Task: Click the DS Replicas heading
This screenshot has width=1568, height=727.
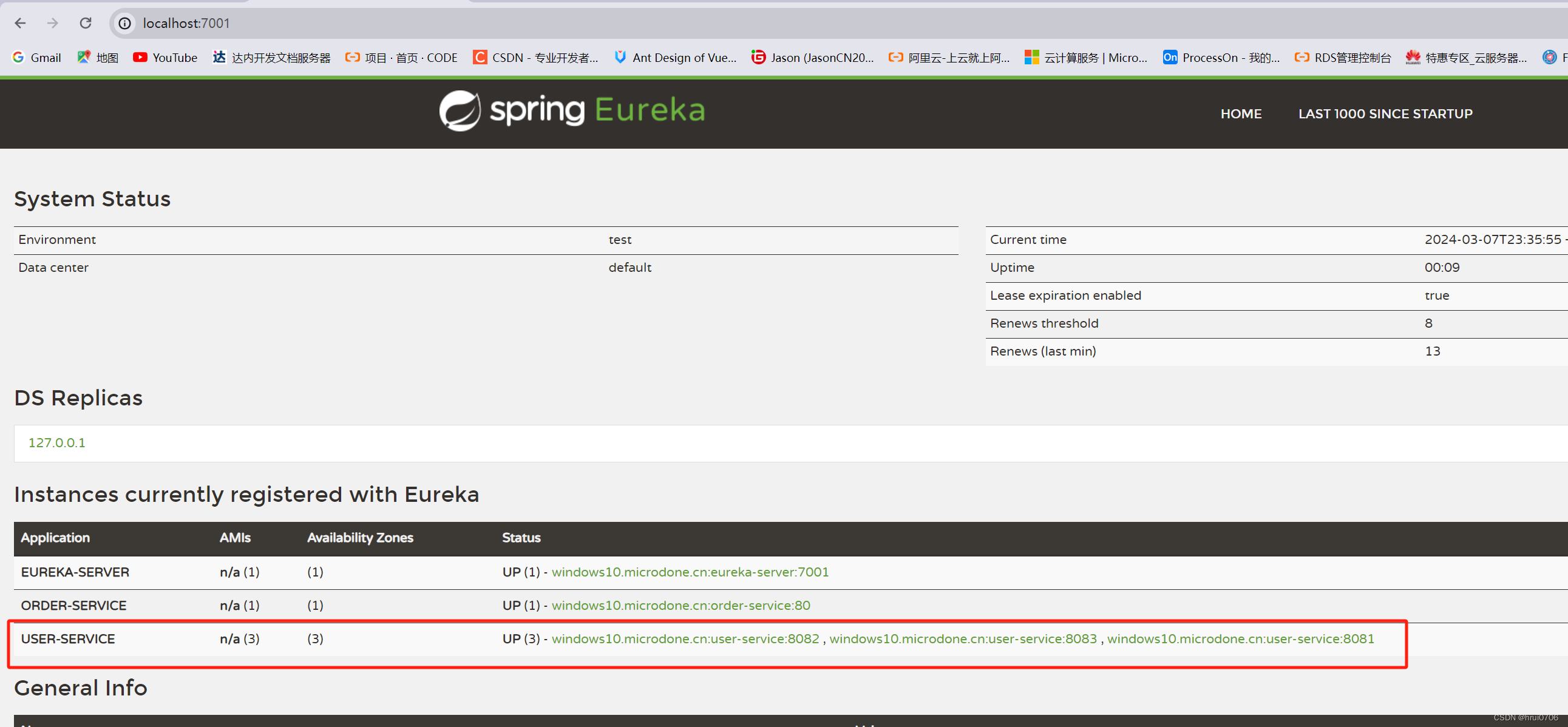Action: 78,398
